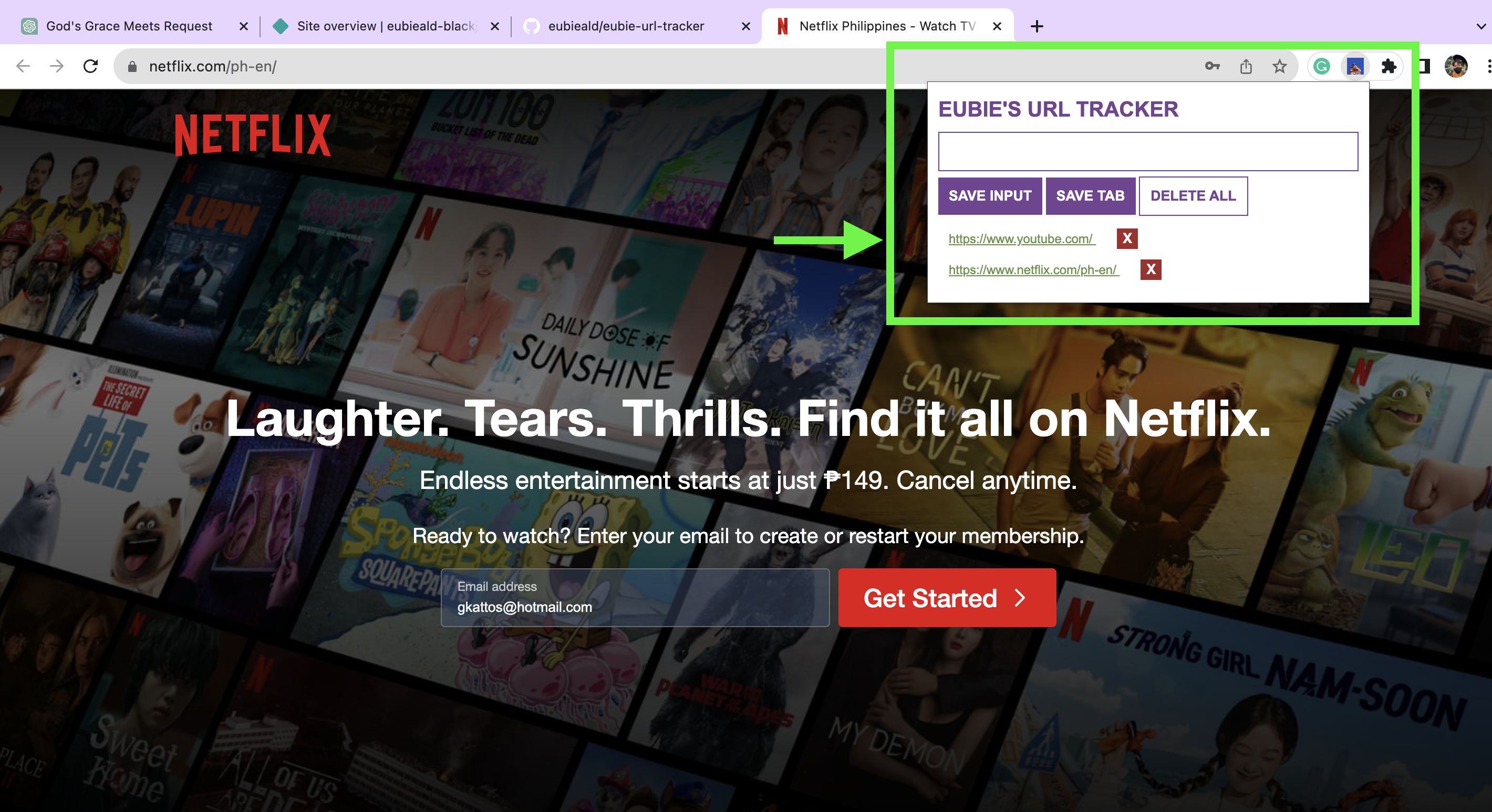Click the browser back arrow
1492x812 pixels.
point(23,66)
